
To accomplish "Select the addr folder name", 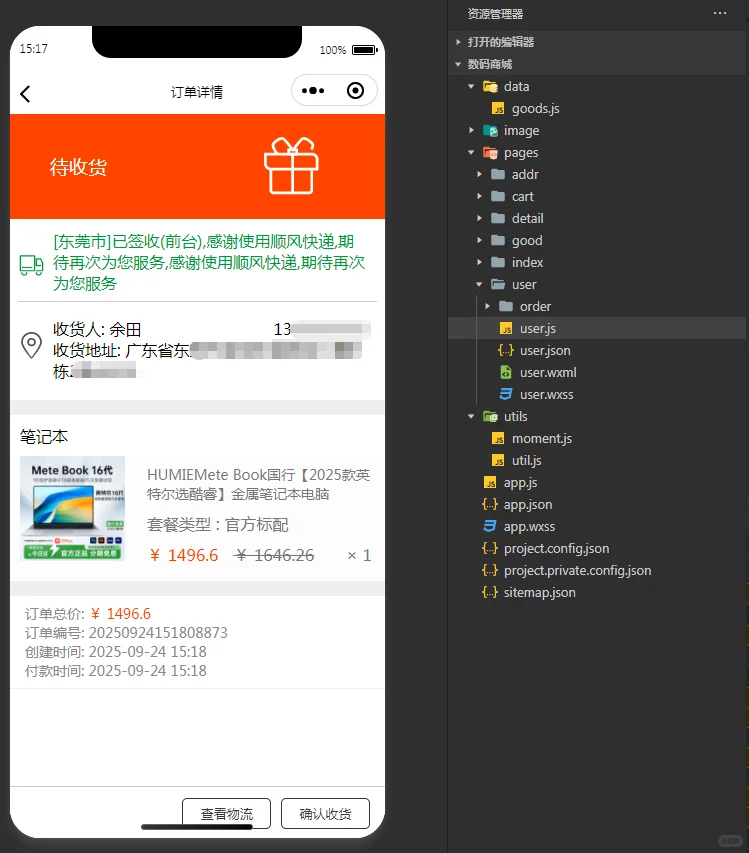I will tap(525, 174).
